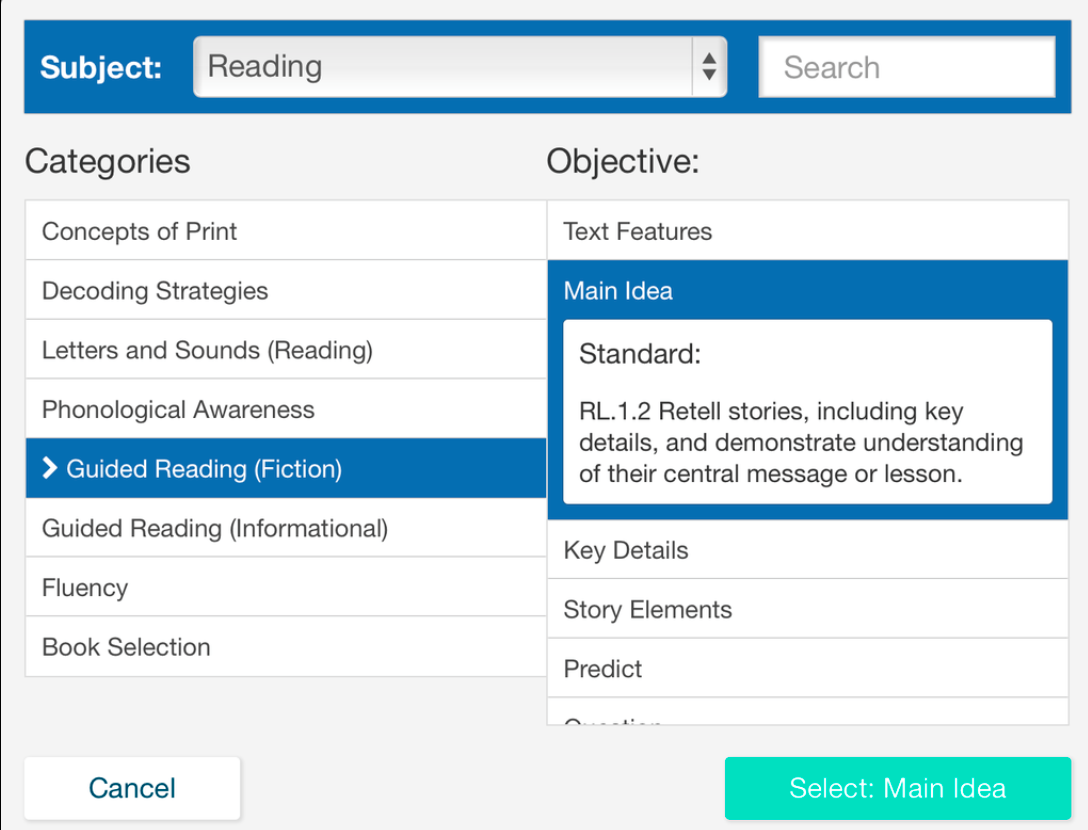Choose Decoding Strategies category
This screenshot has width=1088, height=830.
(x=285, y=291)
